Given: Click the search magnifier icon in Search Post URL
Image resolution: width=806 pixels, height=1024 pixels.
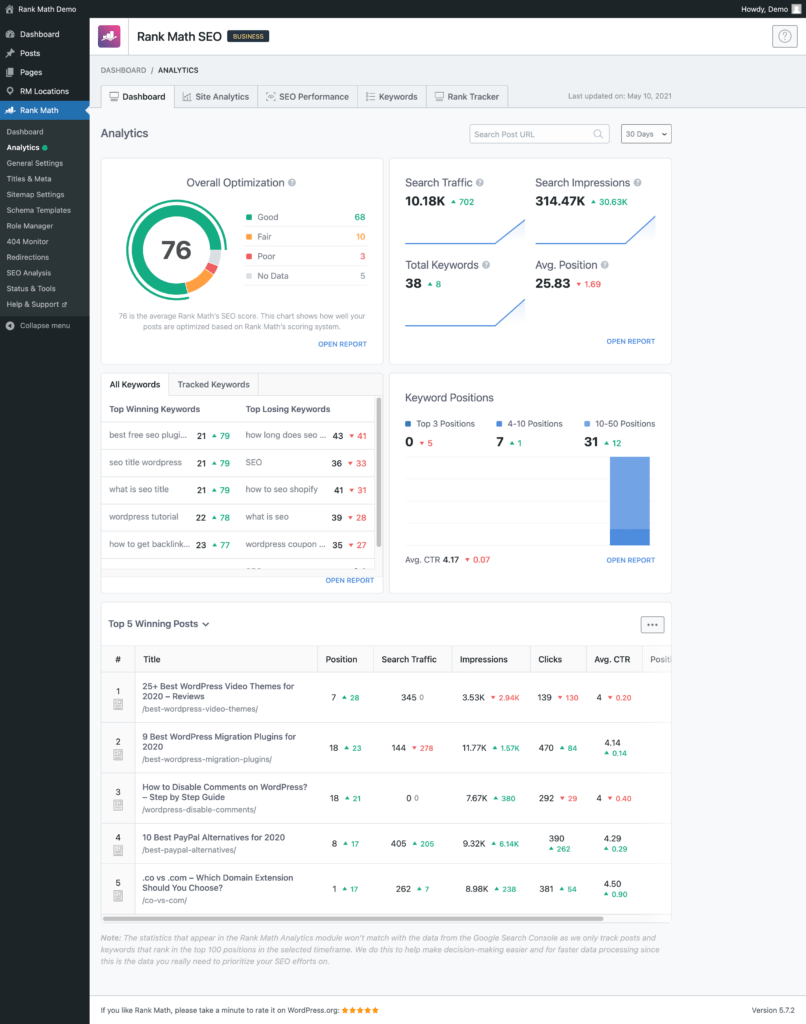Looking at the screenshot, I should point(598,134).
